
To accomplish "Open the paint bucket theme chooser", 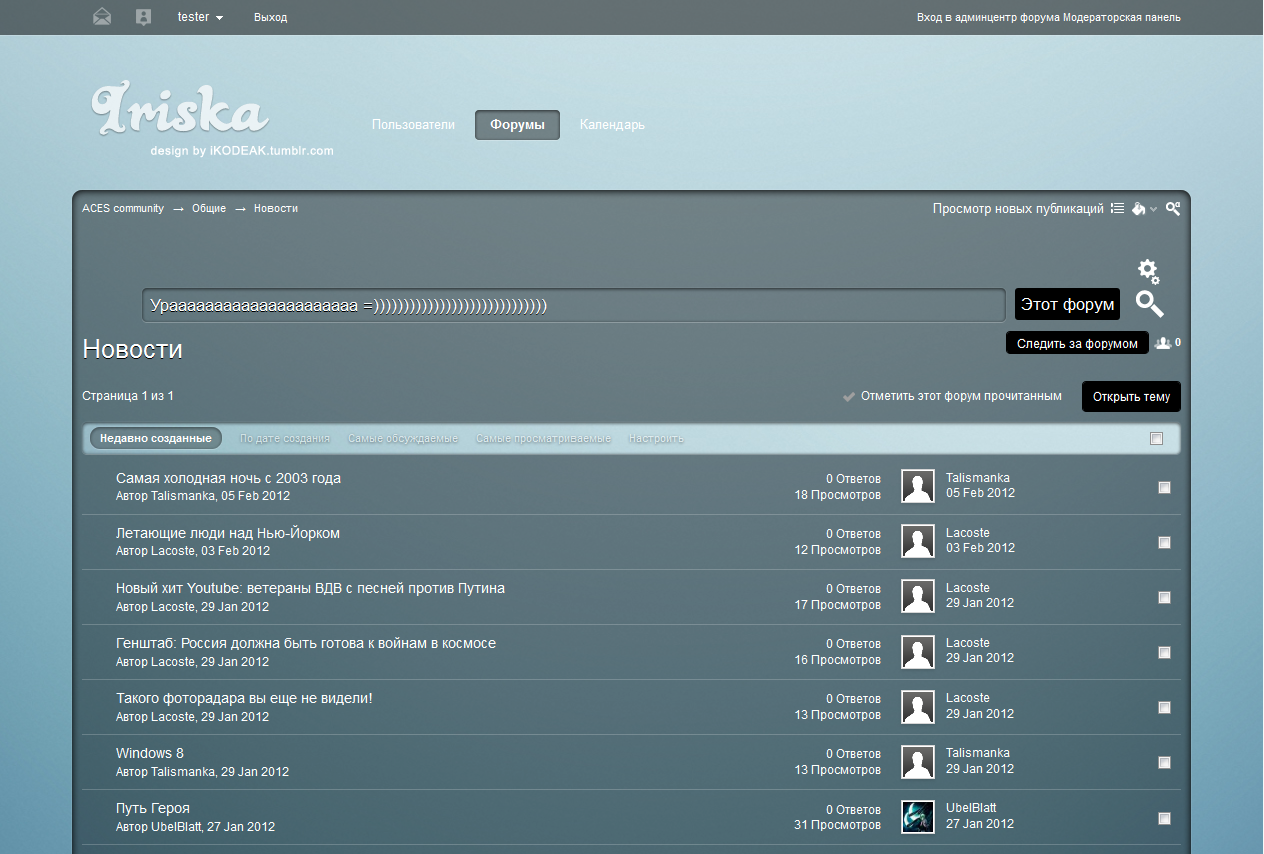I will click(x=1139, y=209).
